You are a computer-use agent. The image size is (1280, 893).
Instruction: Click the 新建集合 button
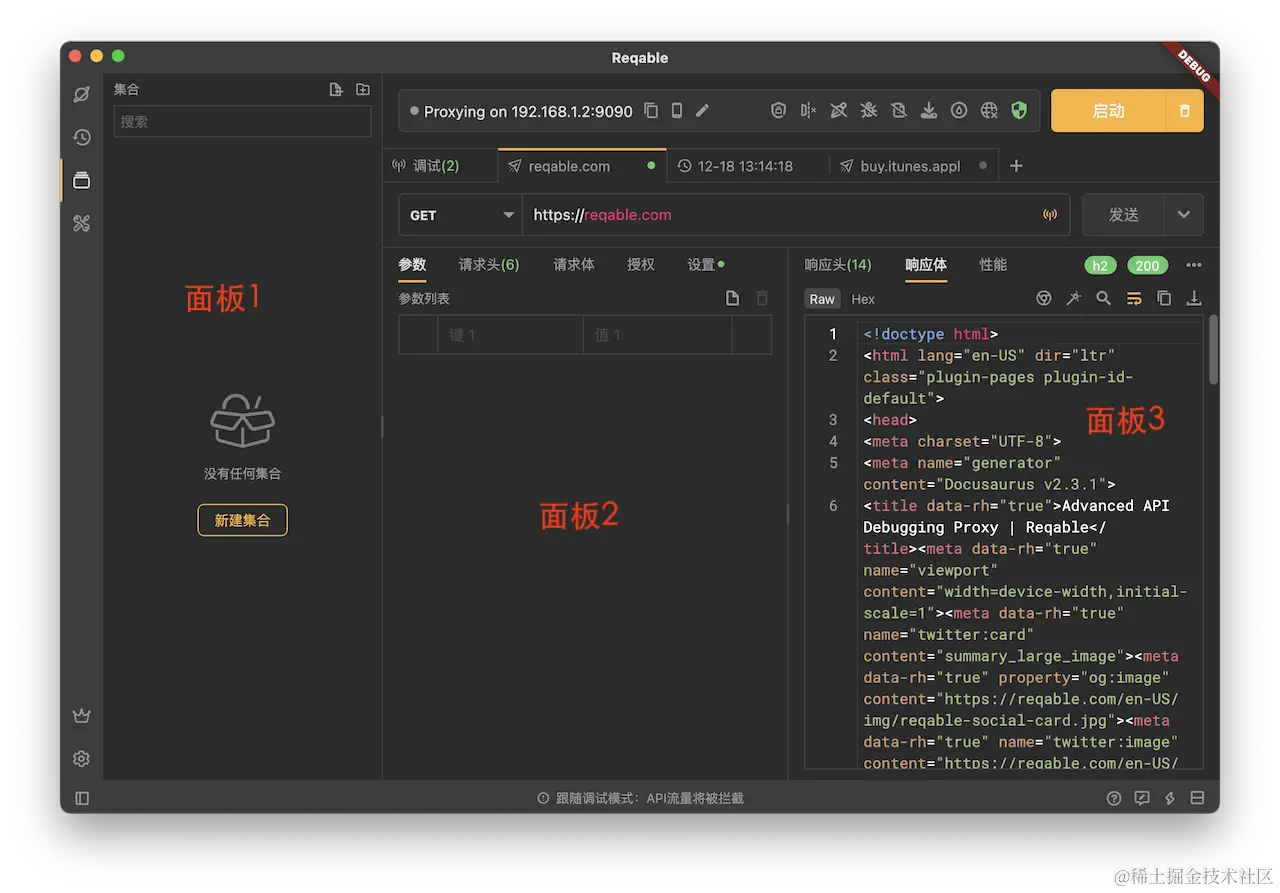[x=242, y=520]
